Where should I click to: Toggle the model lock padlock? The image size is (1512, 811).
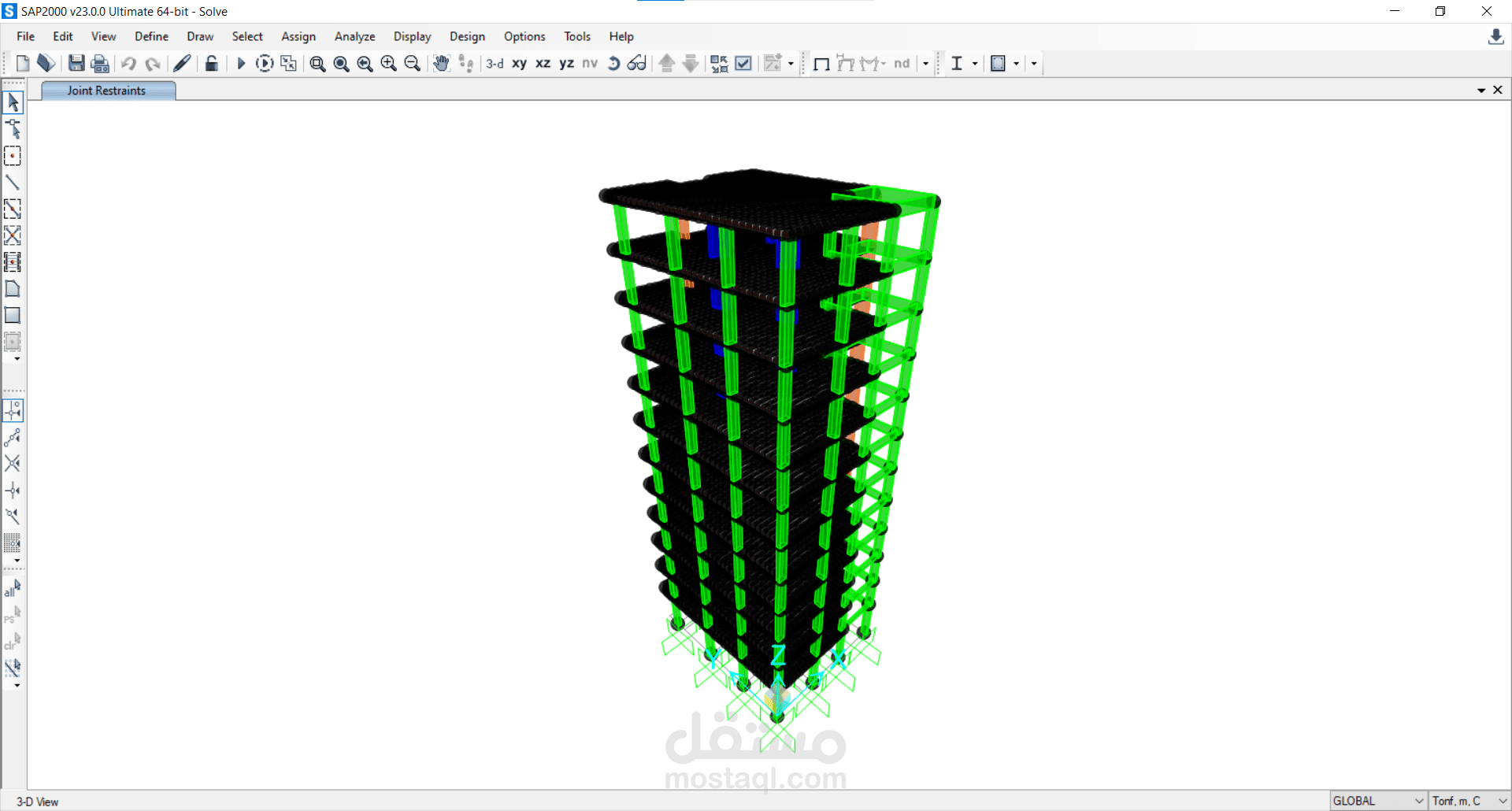click(211, 64)
